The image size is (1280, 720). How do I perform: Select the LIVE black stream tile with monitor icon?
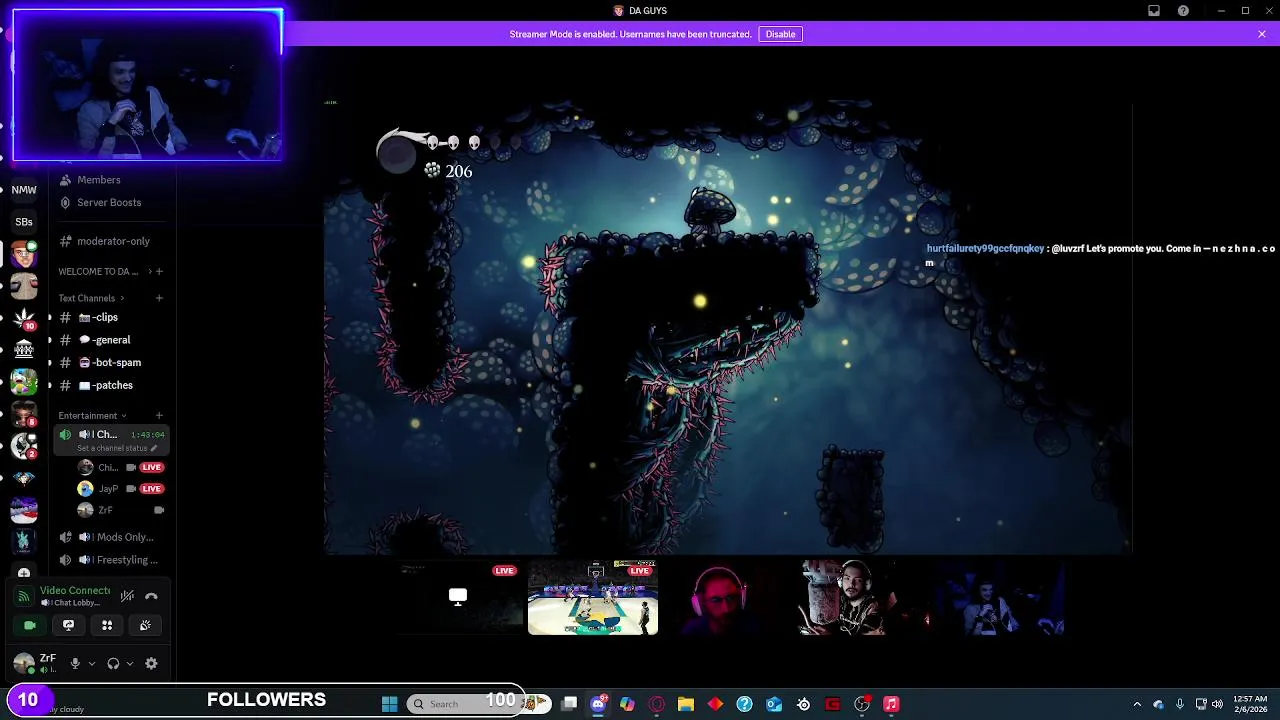click(458, 598)
